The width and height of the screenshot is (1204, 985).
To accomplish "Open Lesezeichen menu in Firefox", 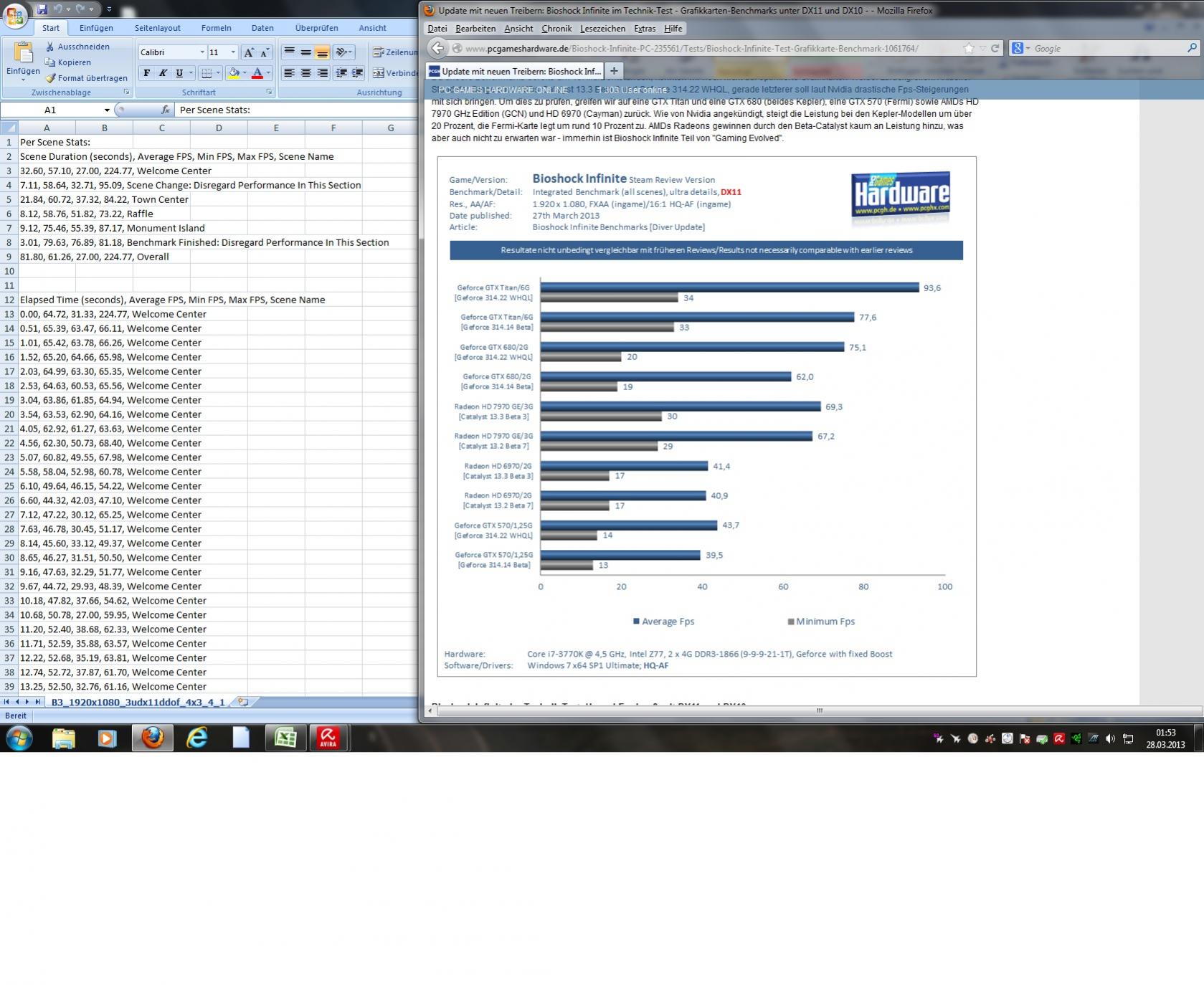I will pyautogui.click(x=602, y=29).
